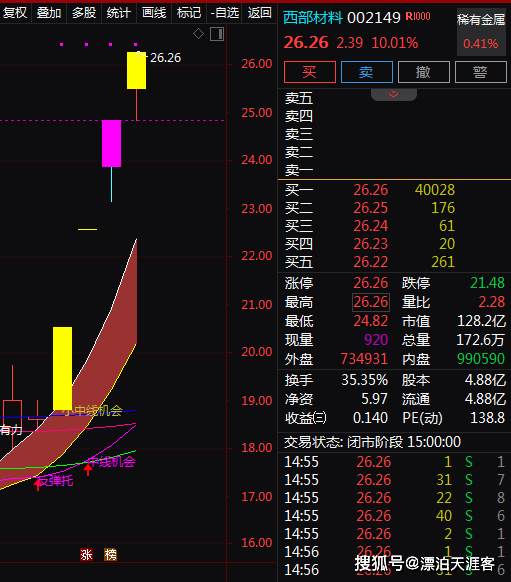The image size is (511, 582).
Task: Click the 警 alert button
Action: click(x=481, y=72)
